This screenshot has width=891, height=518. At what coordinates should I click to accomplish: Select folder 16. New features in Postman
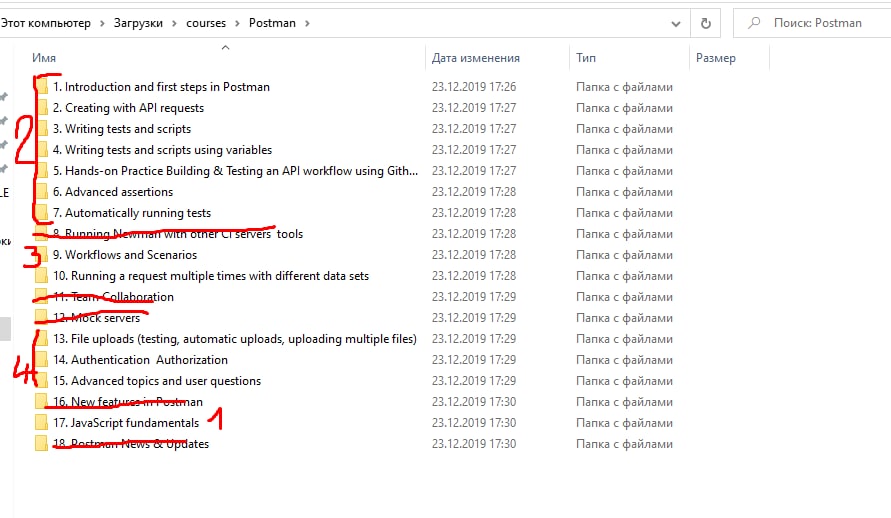pos(128,402)
